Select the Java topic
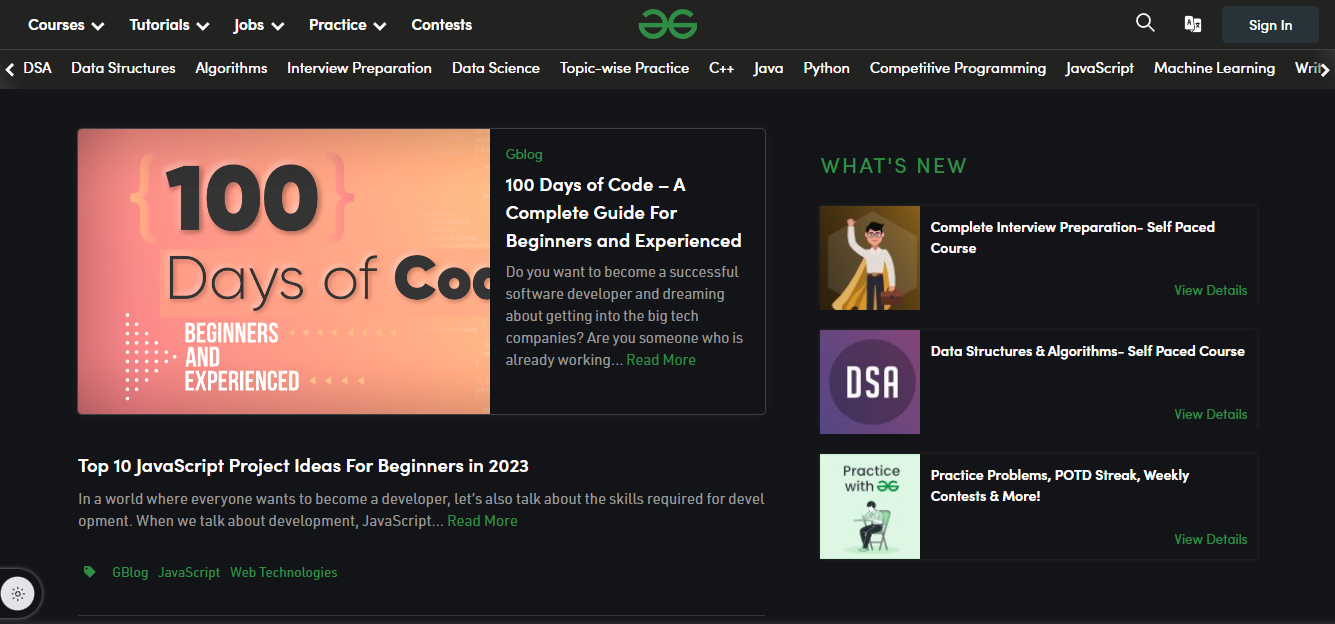 point(768,68)
